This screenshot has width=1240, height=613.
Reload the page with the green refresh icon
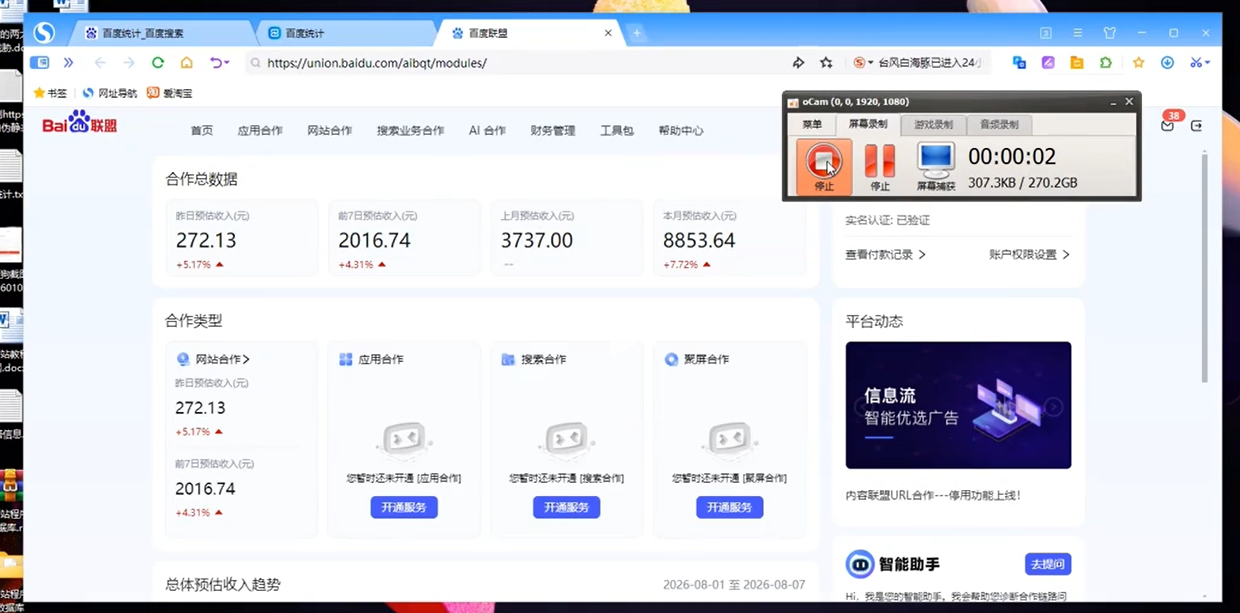click(x=157, y=62)
